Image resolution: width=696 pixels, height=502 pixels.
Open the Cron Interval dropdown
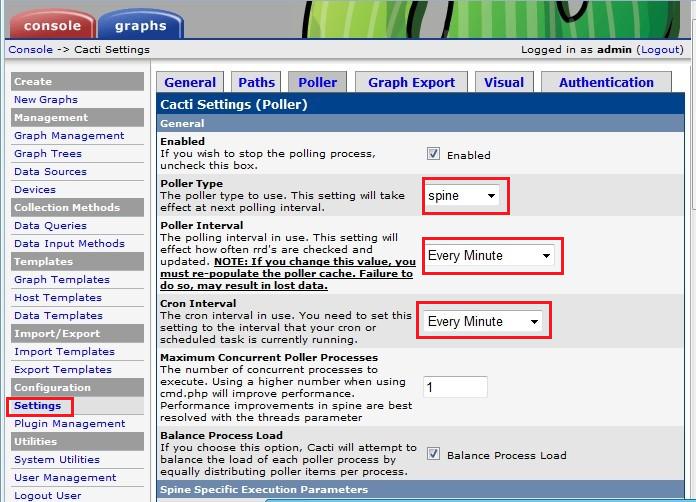483,321
